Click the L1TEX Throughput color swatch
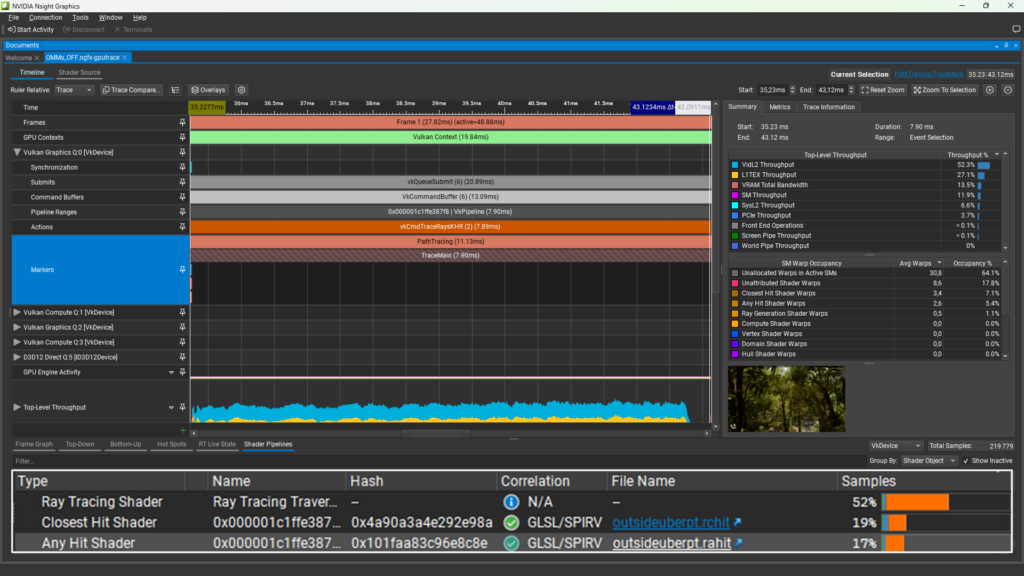 pyautogui.click(x=735, y=175)
